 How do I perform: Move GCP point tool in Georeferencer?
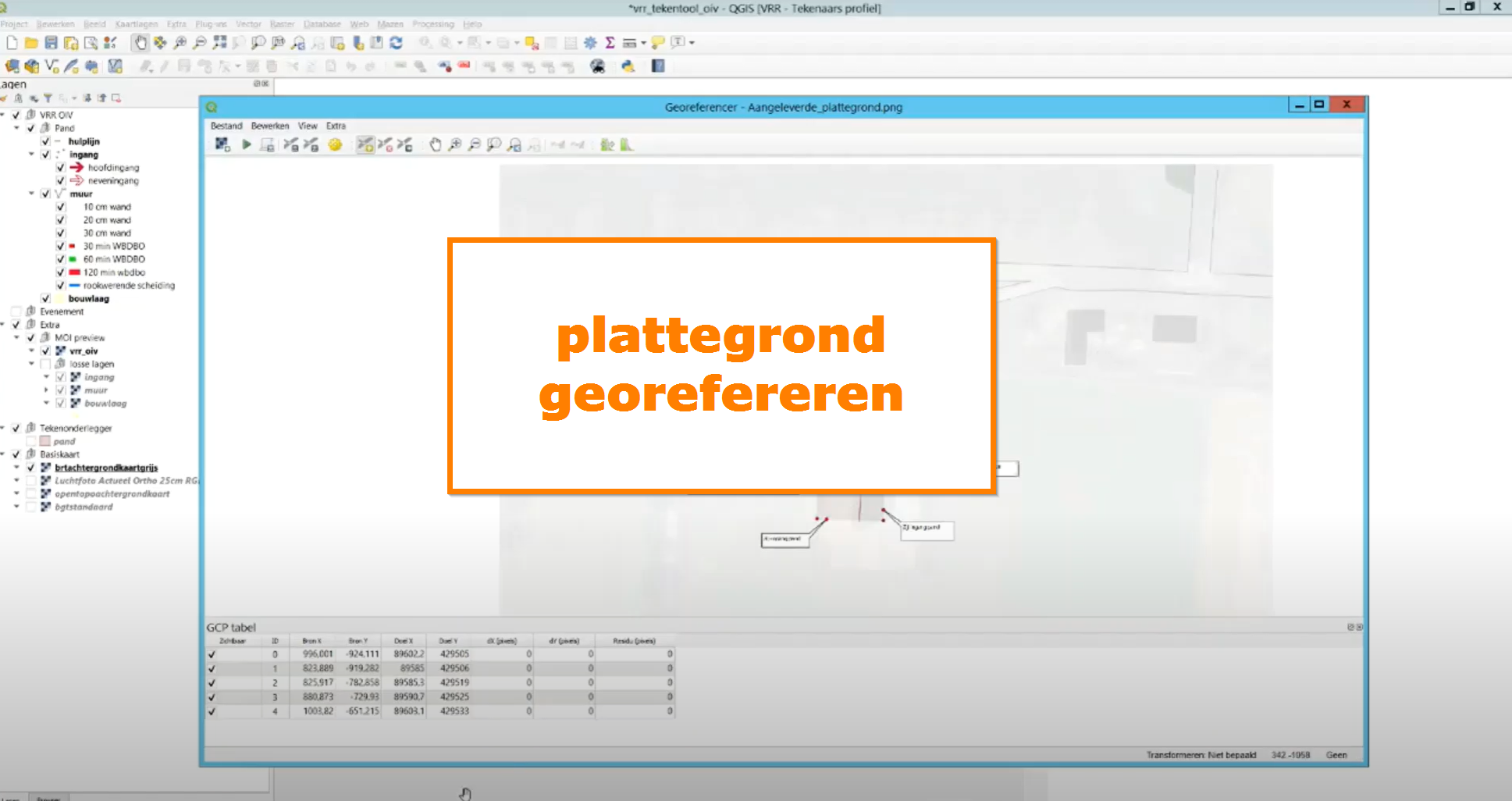coord(404,145)
